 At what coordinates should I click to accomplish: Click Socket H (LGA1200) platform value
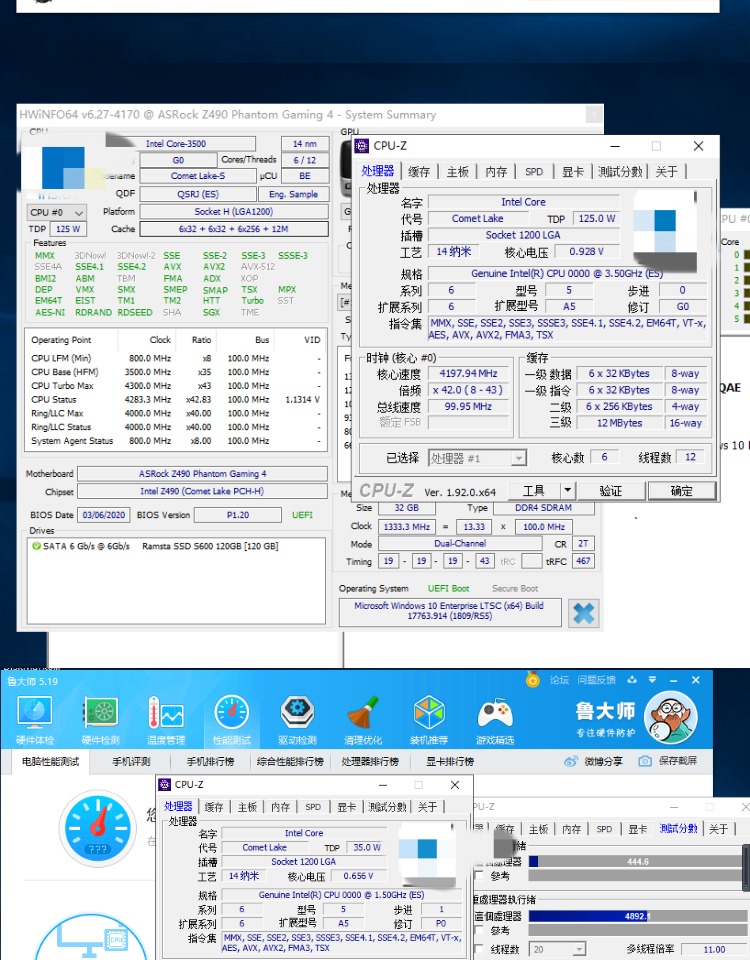(234, 211)
